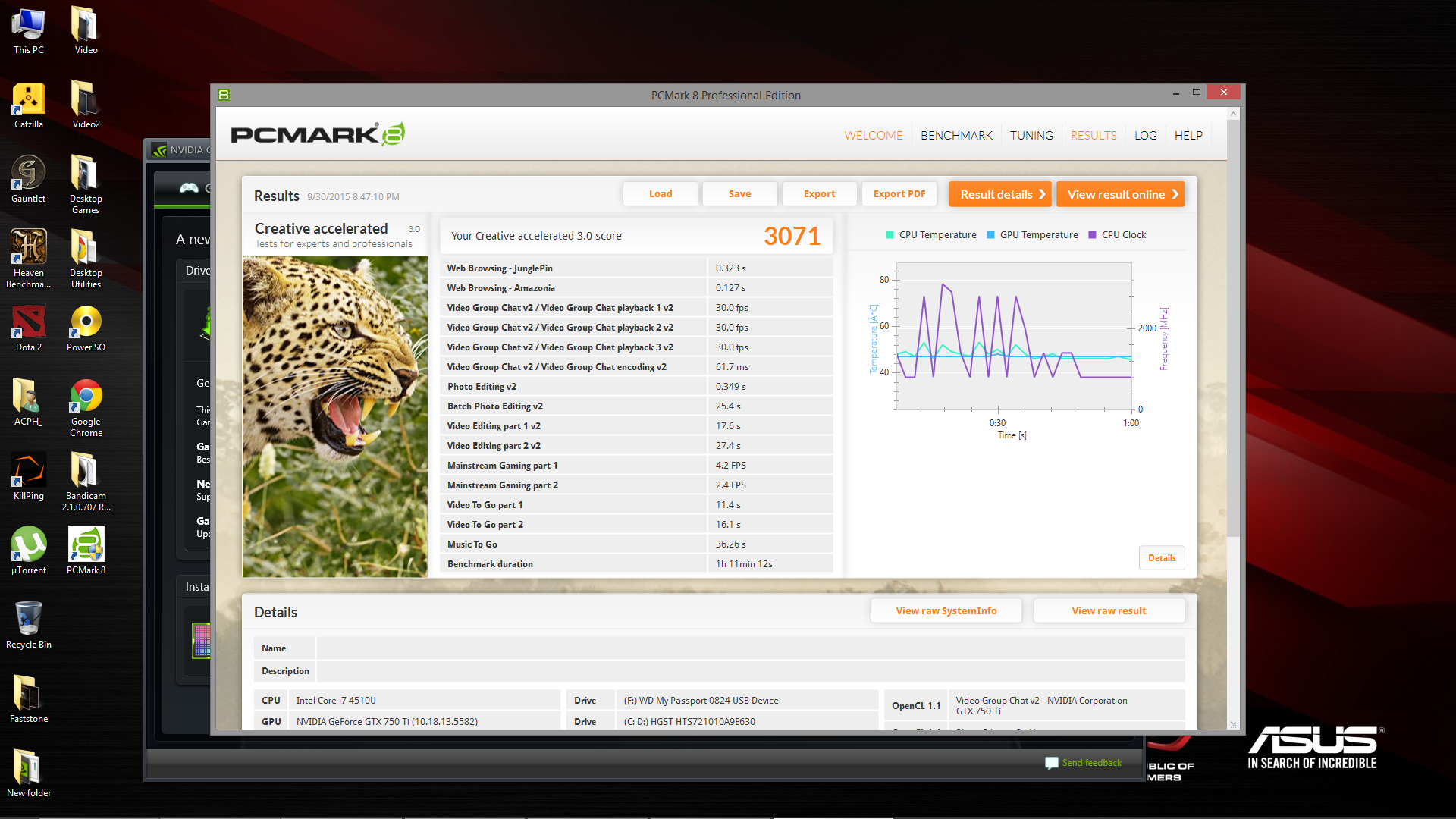Toggle the GPU Temperature legend entry
Image resolution: width=1456 pixels, height=819 pixels.
coord(1031,235)
